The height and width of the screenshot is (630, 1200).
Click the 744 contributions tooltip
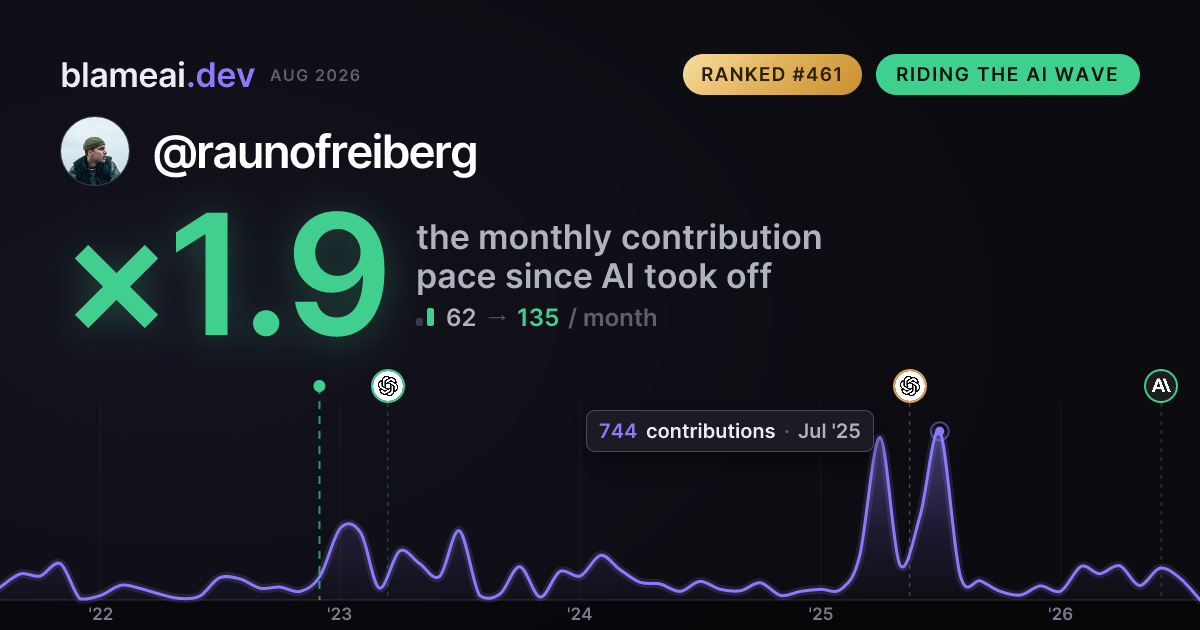click(x=730, y=431)
